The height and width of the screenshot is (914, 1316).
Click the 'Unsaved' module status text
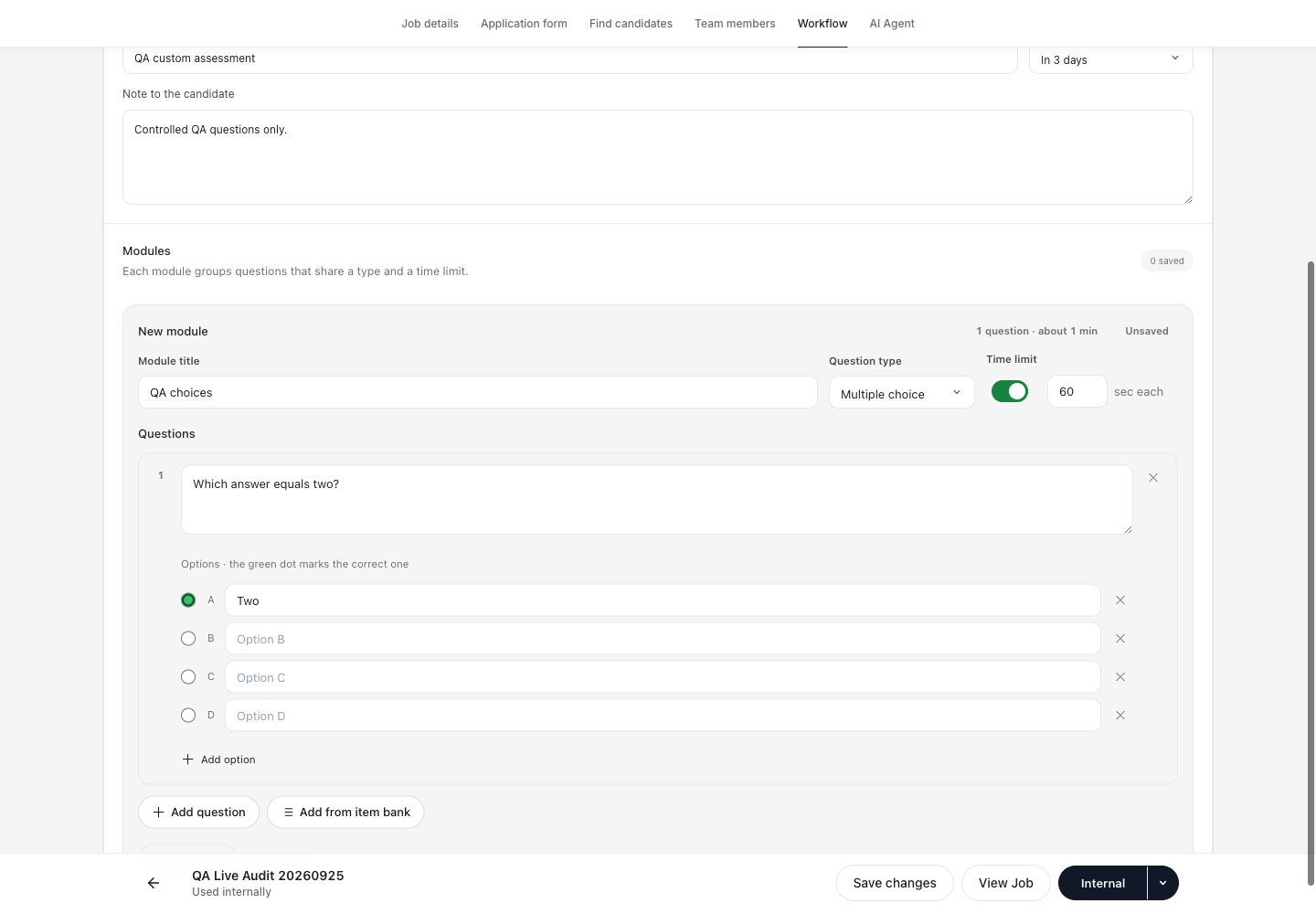(x=1147, y=331)
